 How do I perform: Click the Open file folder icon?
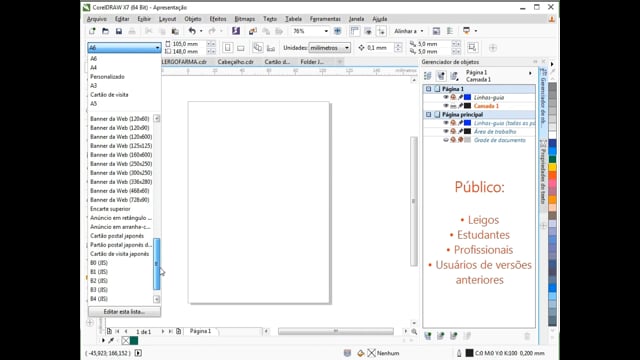105,31
